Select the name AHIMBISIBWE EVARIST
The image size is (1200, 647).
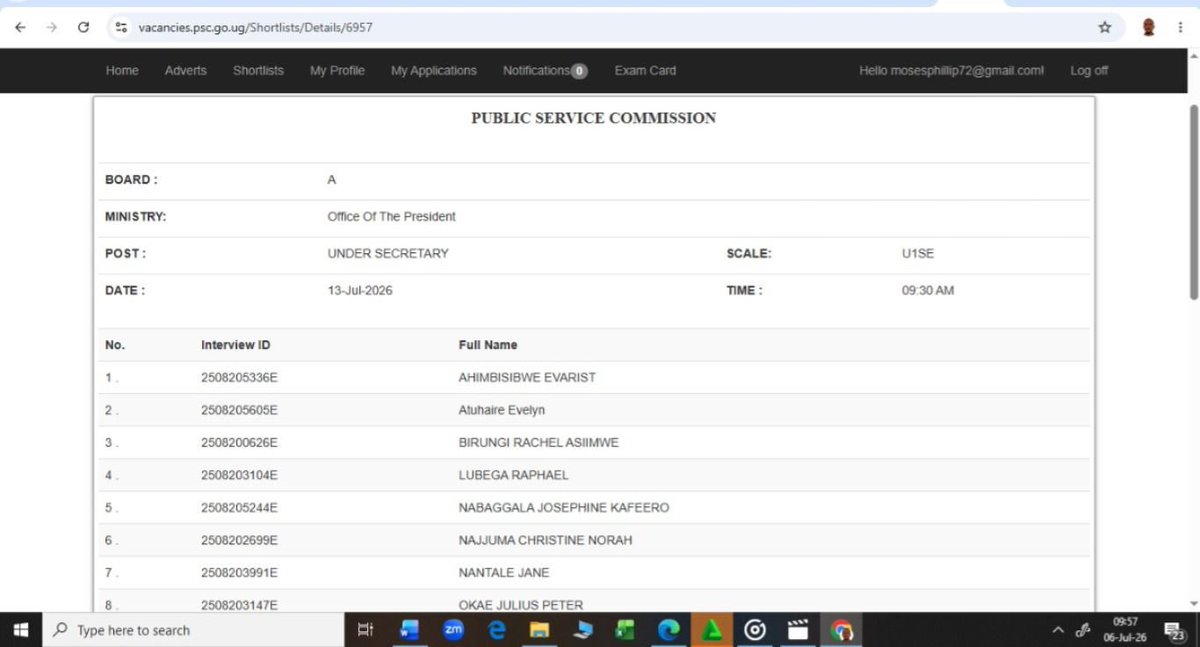pyautogui.click(x=527, y=378)
